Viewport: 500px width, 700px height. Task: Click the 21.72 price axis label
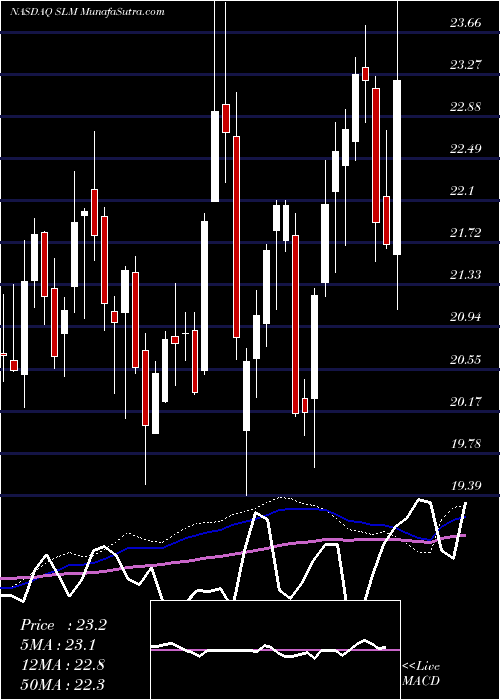pos(465,233)
